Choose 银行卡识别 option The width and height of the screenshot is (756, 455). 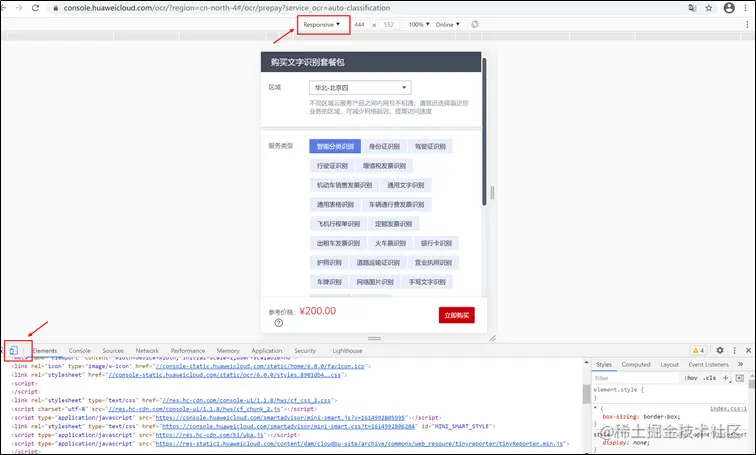436,243
